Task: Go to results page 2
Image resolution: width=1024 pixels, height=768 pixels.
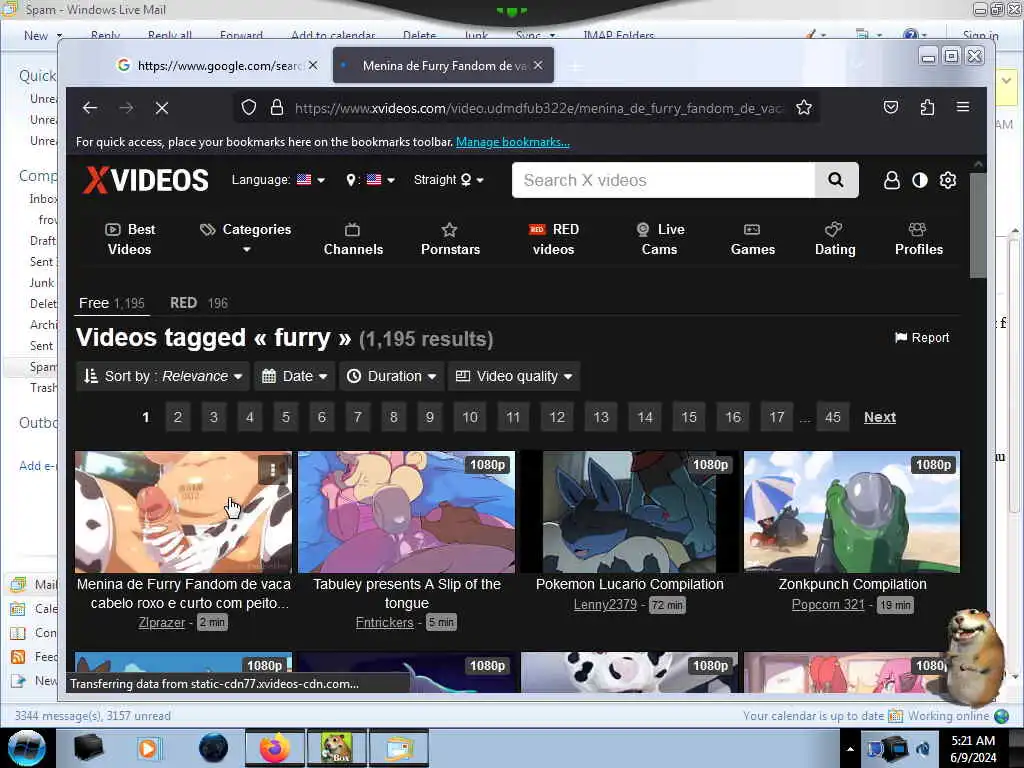Action: pos(178,417)
